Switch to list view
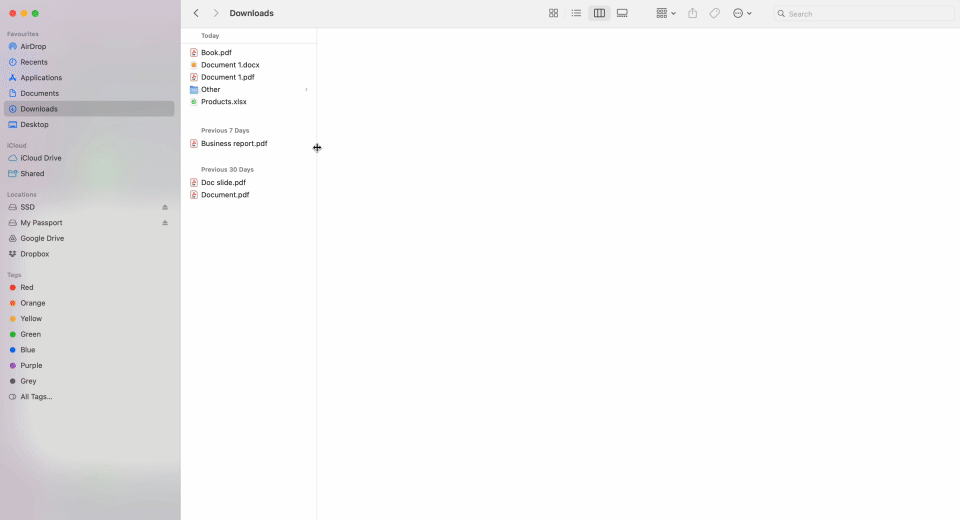Screen dimensions: 960x520 [x=576, y=13]
